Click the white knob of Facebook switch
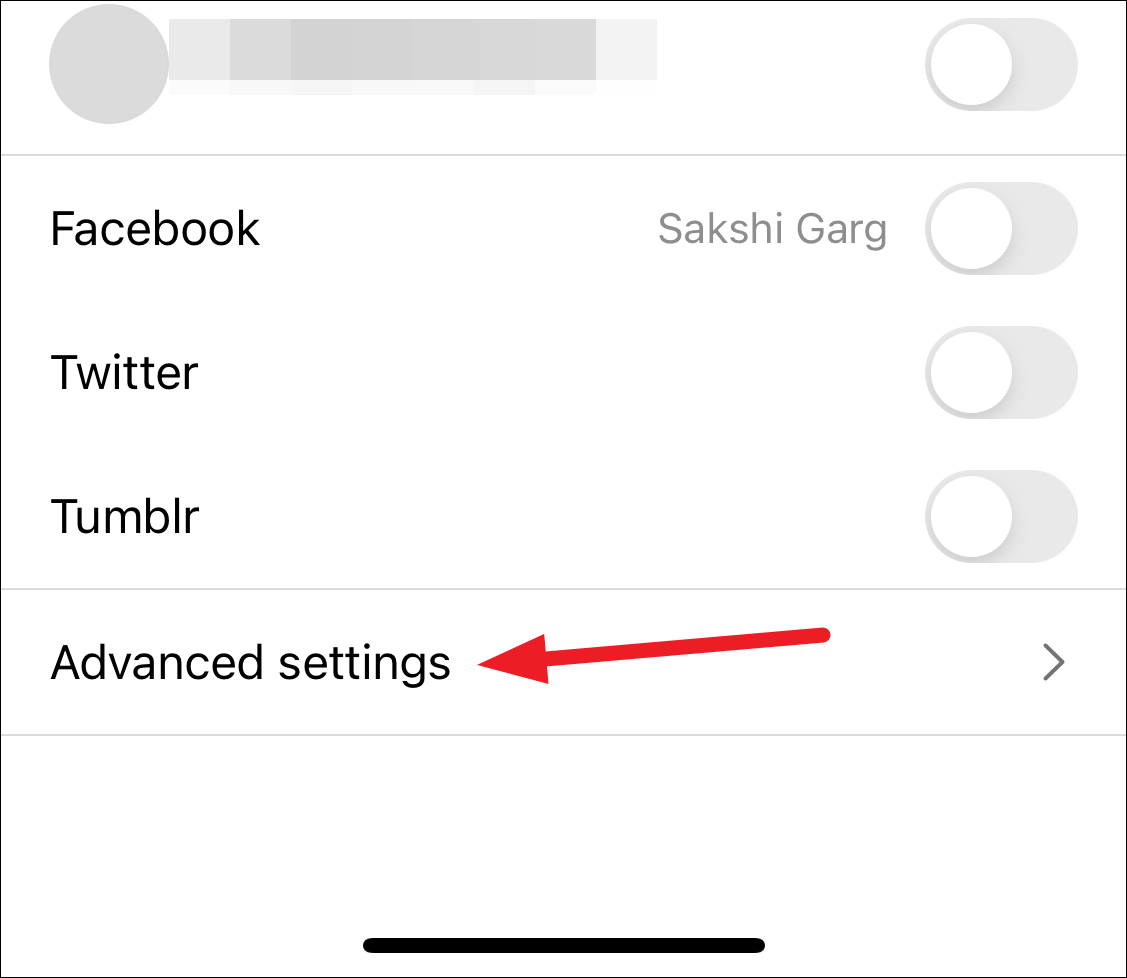The image size is (1127, 978). (971, 229)
